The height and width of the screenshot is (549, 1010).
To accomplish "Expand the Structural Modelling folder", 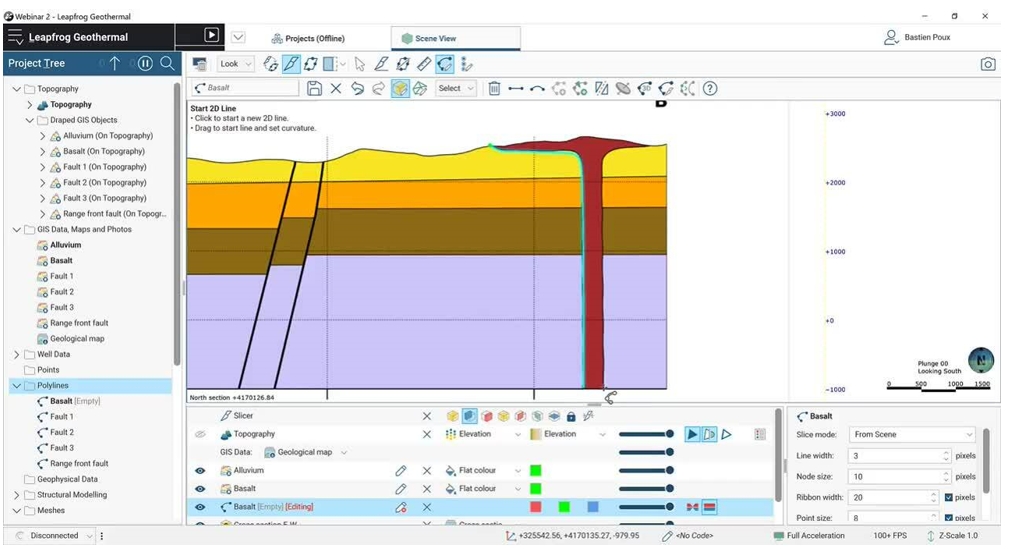I will [16, 495].
